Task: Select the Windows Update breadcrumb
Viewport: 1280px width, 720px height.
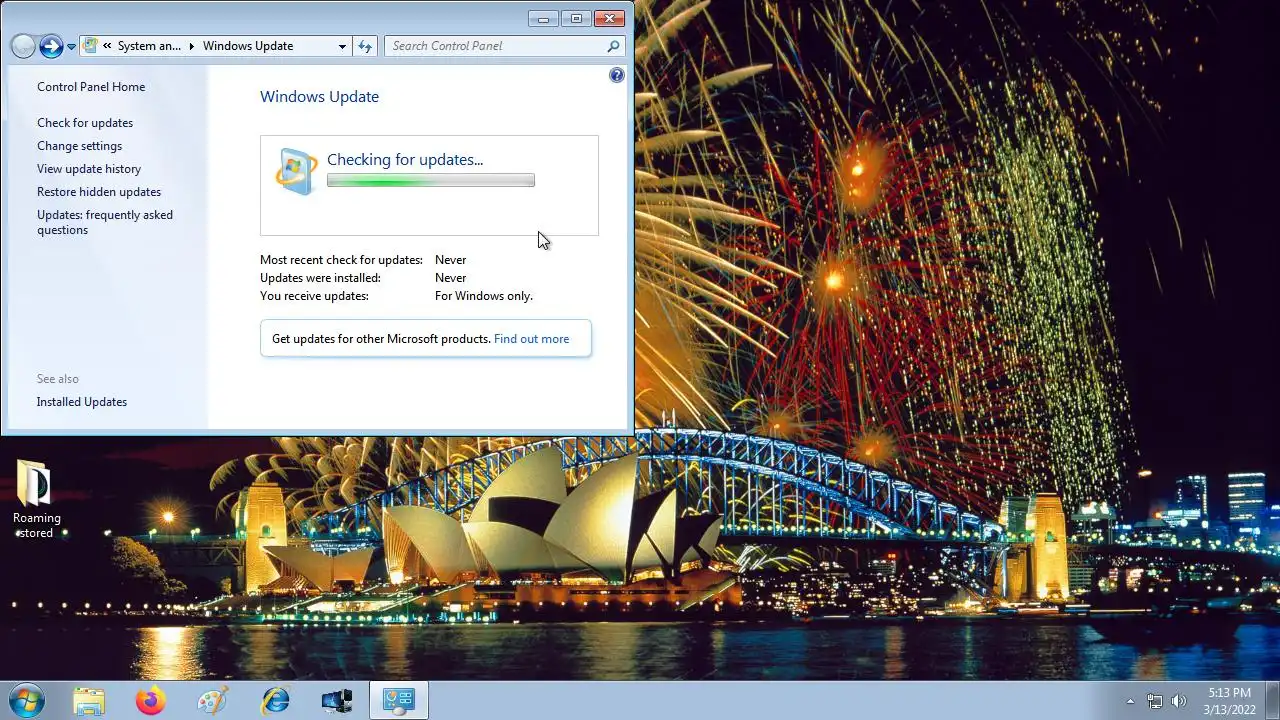Action: (x=248, y=46)
